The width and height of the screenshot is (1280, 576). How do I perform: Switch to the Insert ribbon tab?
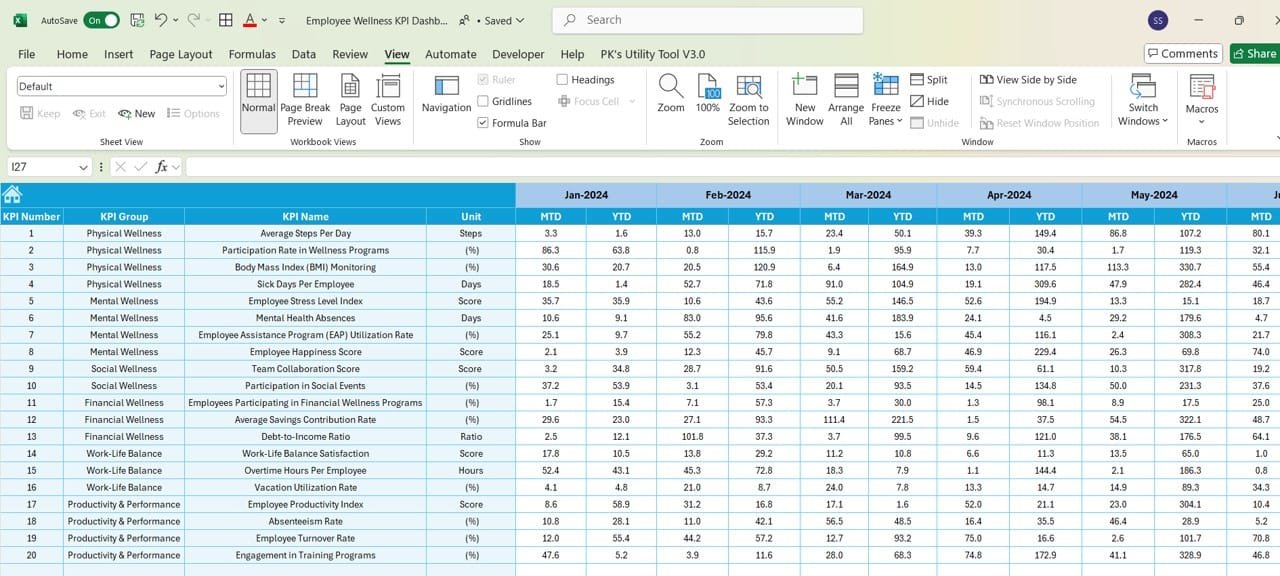(x=119, y=54)
